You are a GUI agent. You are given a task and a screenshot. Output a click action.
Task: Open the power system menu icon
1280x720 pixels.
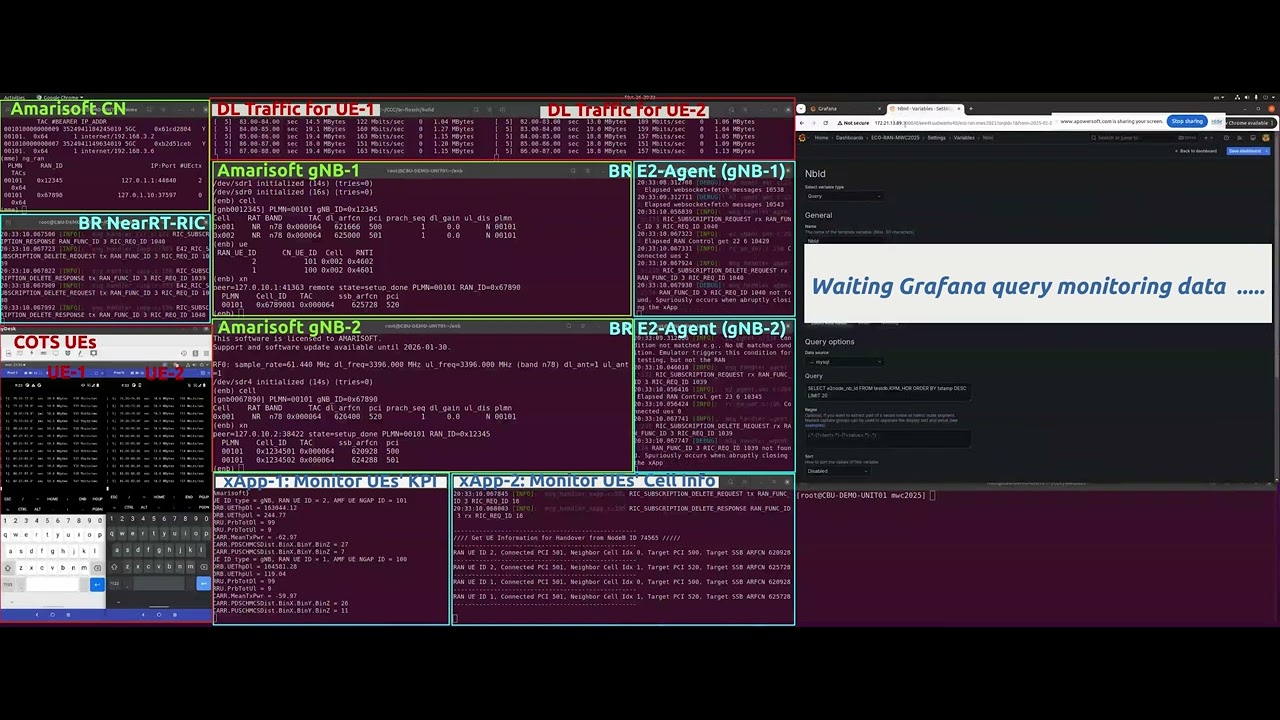1266,97
